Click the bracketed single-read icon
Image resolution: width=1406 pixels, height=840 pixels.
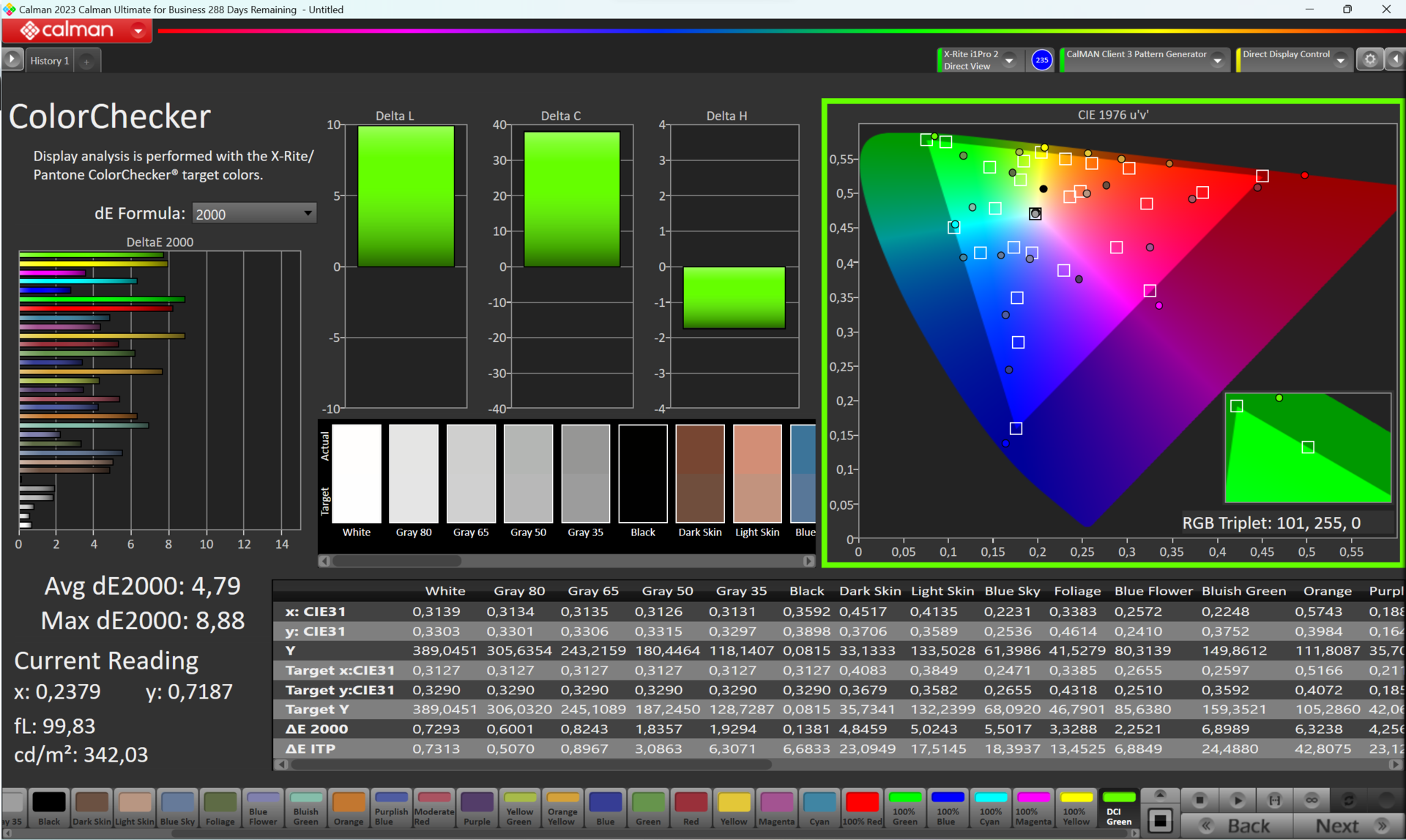tap(1275, 800)
